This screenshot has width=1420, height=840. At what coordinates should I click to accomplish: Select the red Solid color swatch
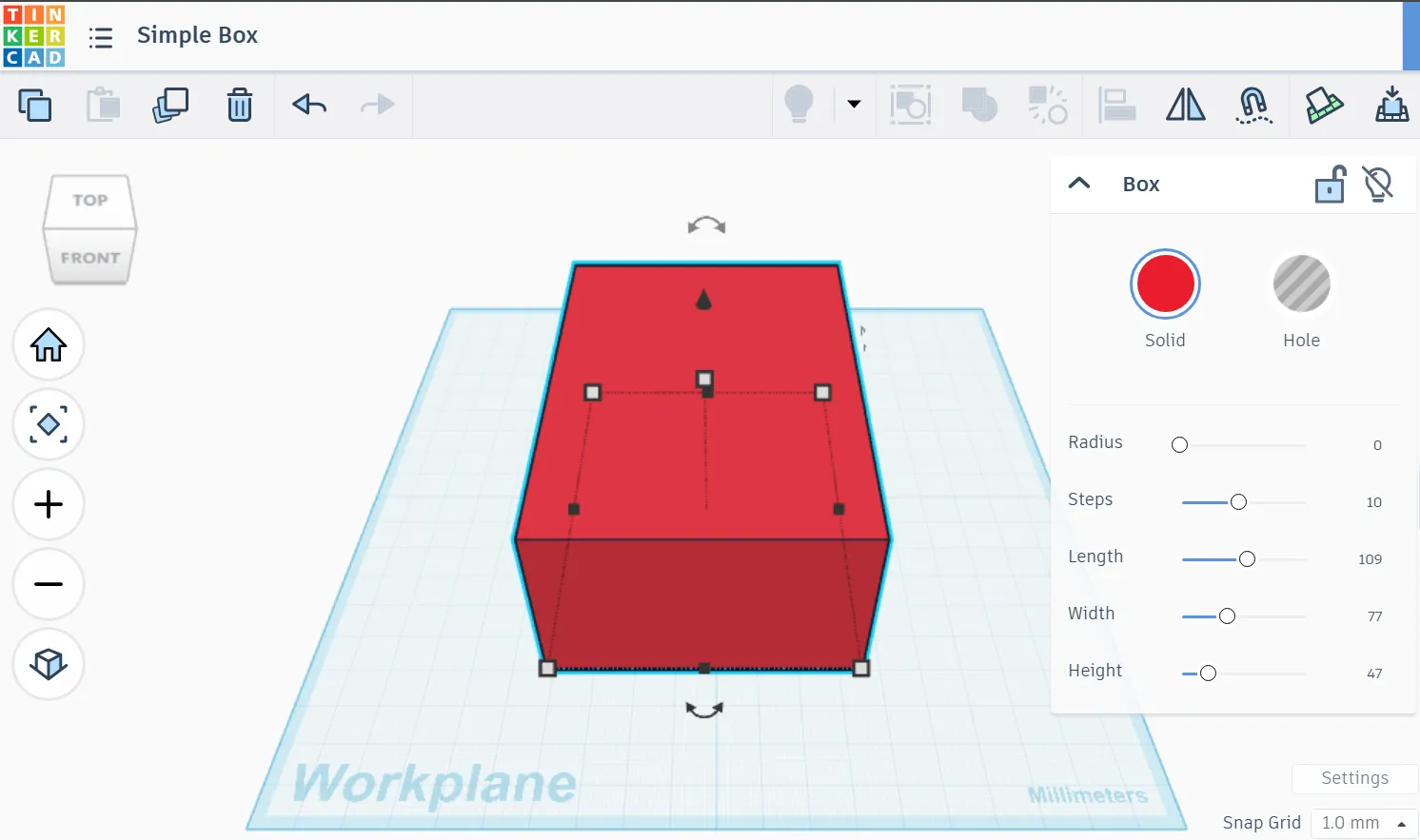[x=1165, y=284]
